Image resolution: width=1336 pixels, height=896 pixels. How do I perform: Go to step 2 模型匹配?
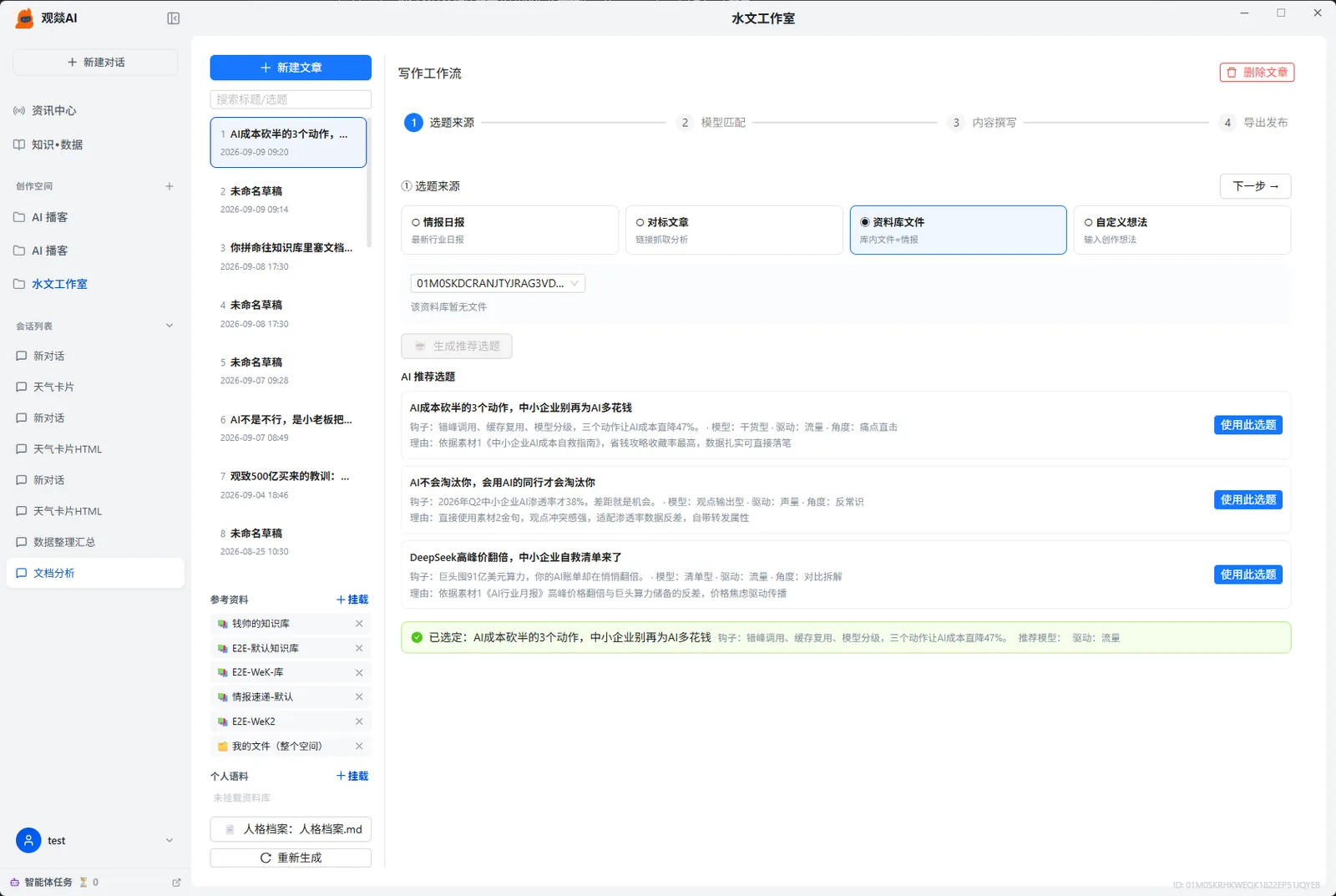coord(711,123)
